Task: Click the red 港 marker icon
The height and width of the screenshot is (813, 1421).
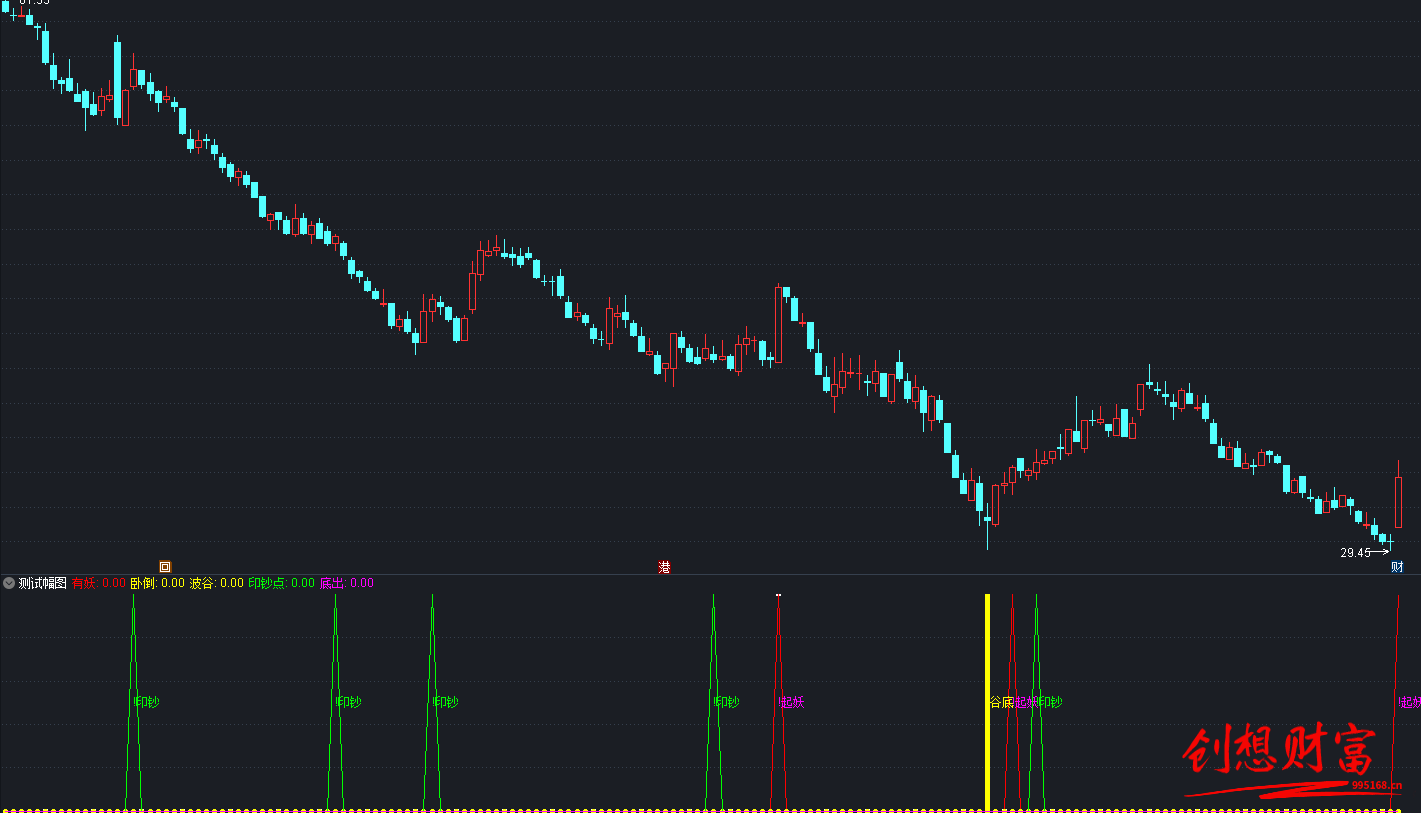Action: click(x=664, y=567)
